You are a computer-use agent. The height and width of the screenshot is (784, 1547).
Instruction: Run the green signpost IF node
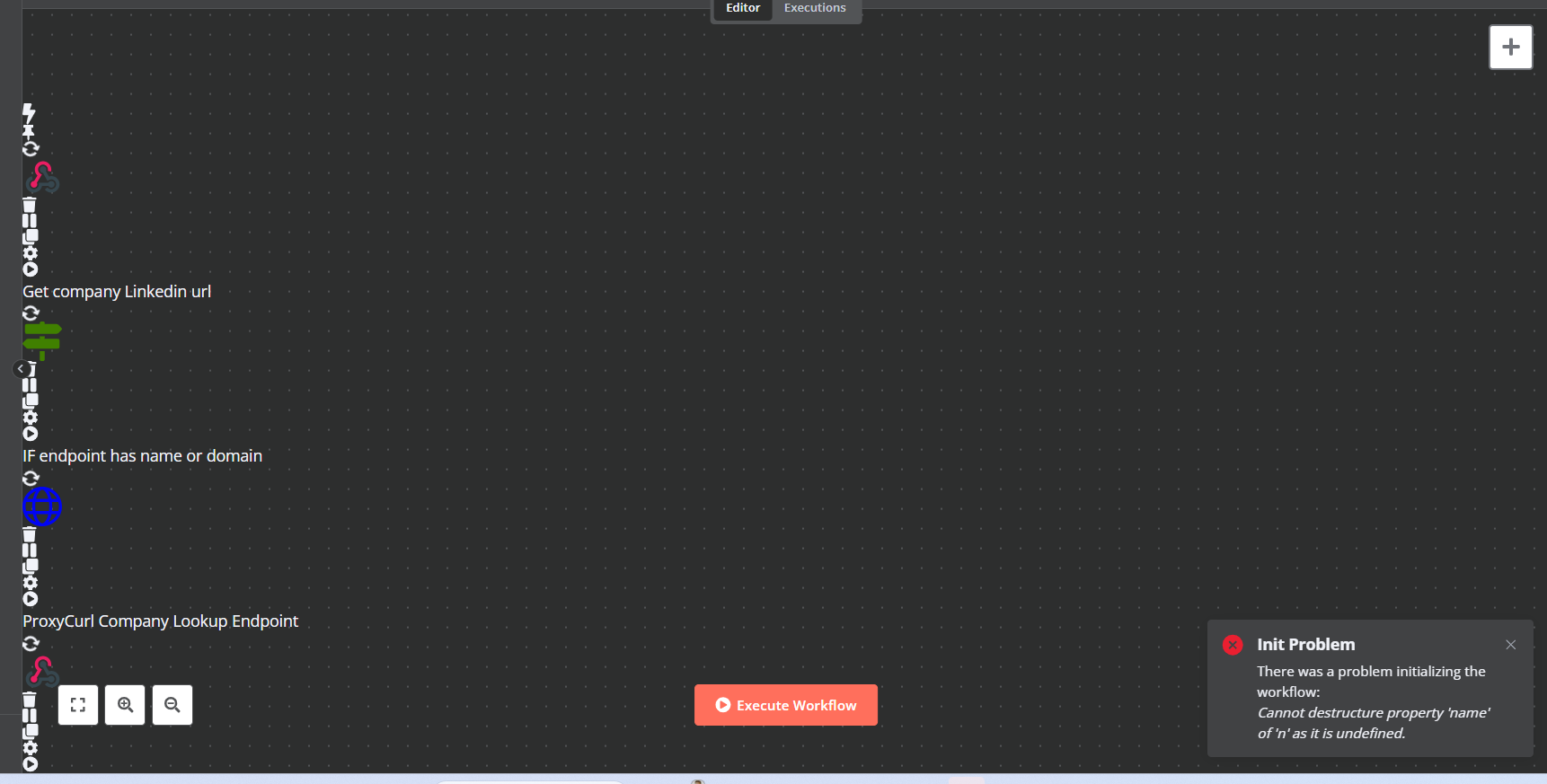point(31,434)
